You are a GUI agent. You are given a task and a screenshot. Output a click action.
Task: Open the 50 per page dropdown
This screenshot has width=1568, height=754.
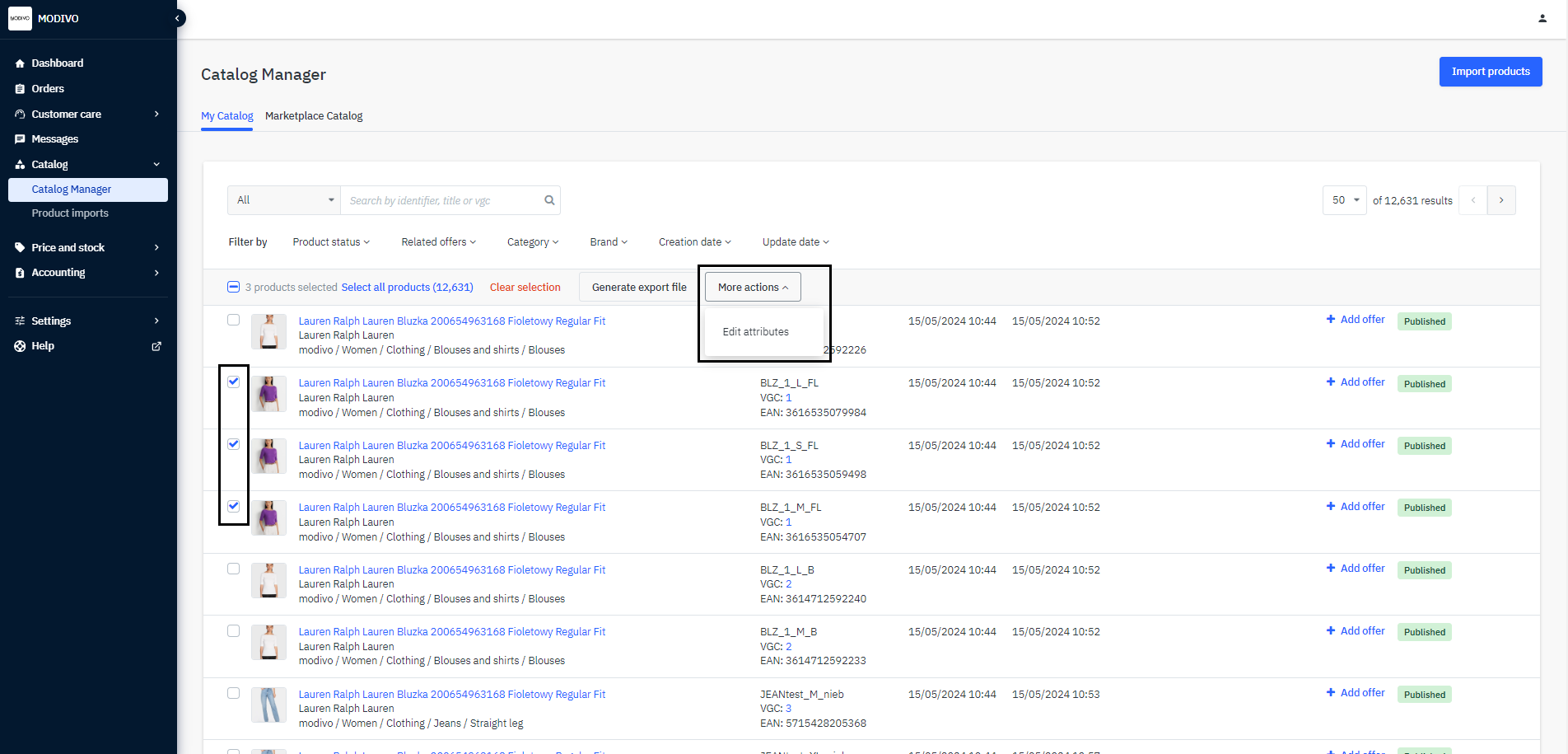[1345, 200]
